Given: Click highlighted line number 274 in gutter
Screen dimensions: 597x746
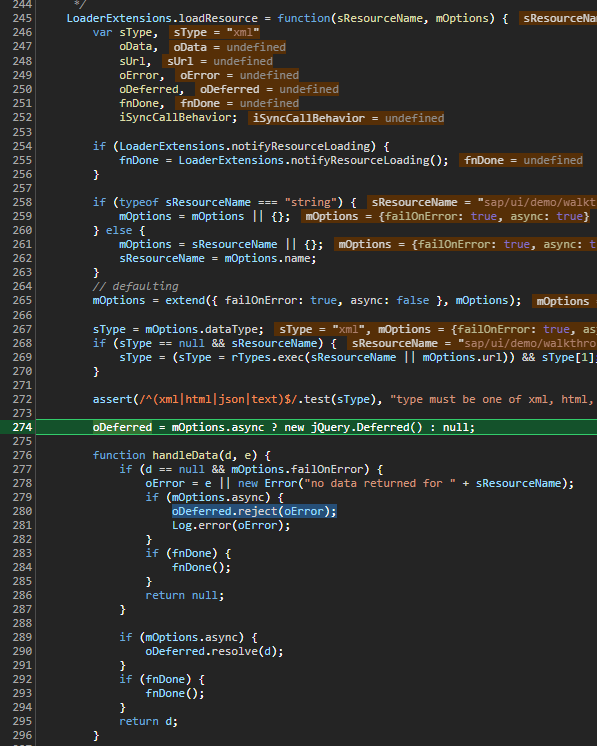Looking at the screenshot, I should (x=22, y=427).
